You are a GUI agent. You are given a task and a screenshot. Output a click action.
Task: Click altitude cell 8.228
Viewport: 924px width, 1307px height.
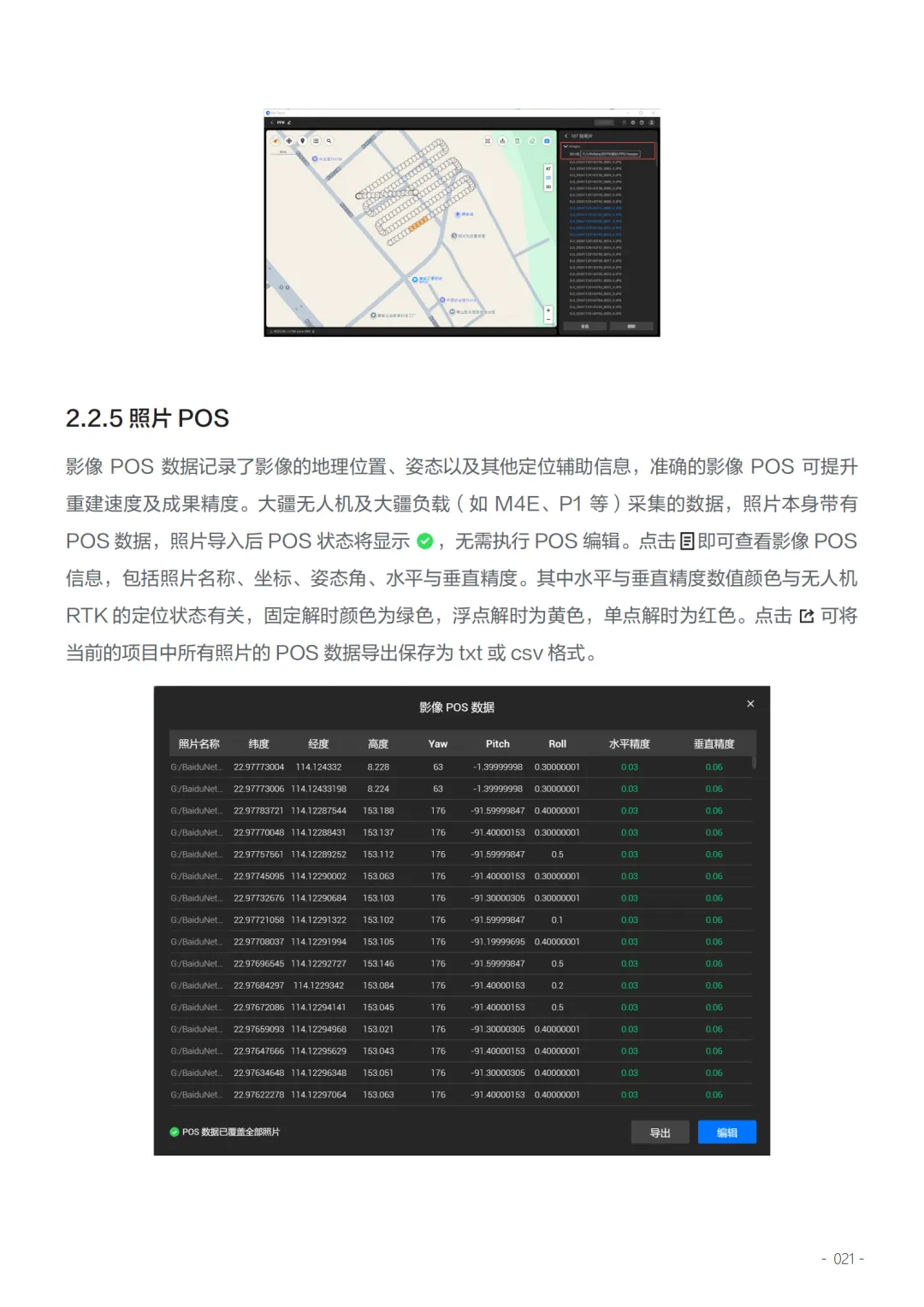click(378, 767)
